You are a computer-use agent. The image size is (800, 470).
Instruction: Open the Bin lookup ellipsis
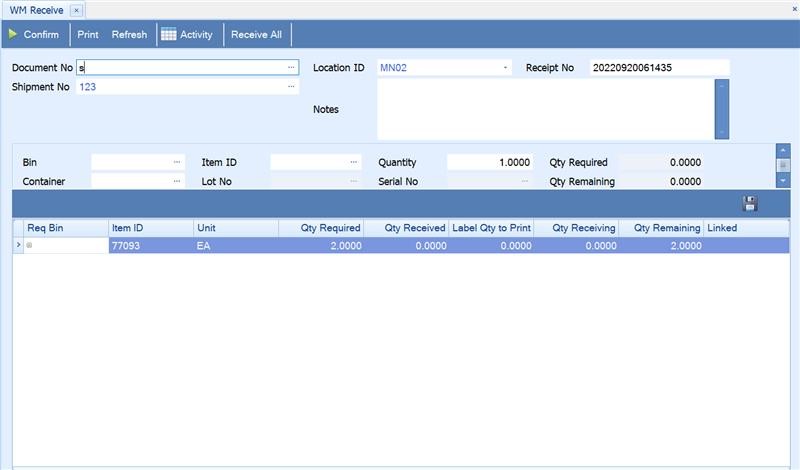tap(177, 162)
